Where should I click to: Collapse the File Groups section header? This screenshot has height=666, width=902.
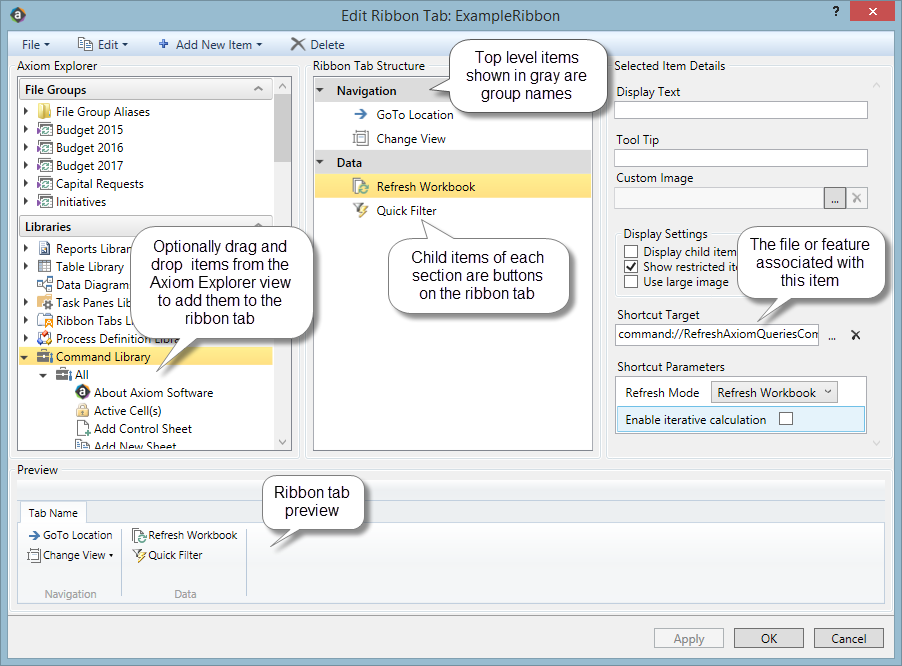(x=258, y=89)
